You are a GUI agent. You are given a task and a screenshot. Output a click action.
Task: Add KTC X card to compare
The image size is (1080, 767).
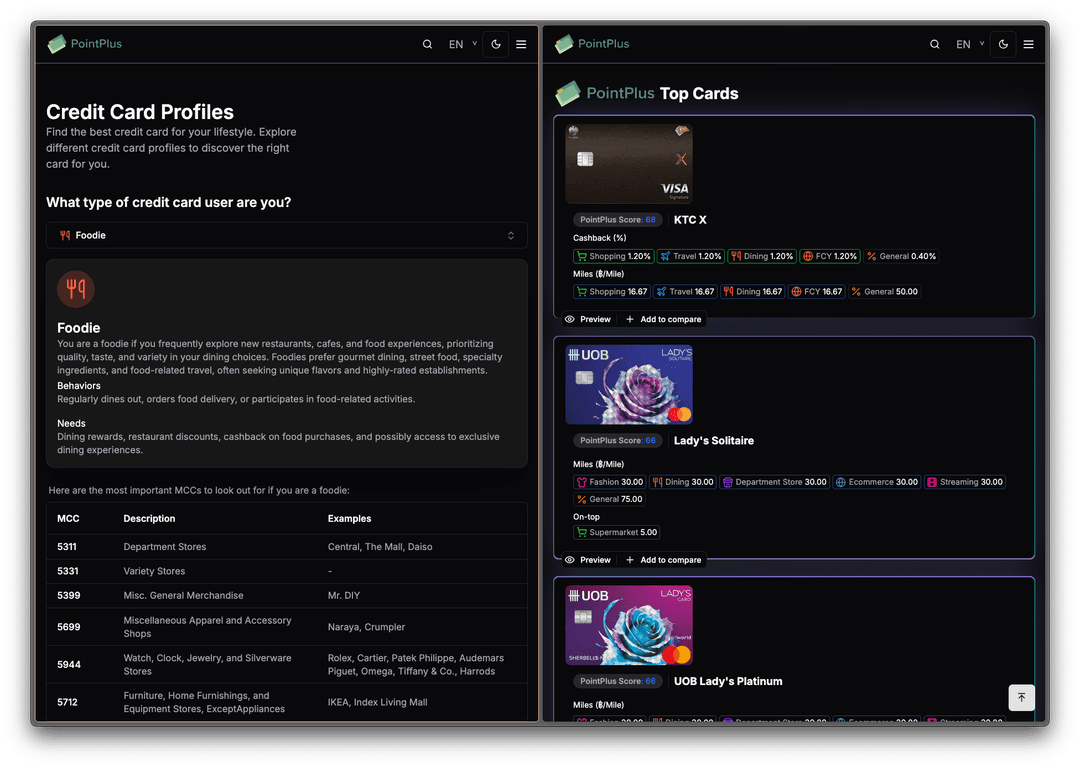coord(663,319)
